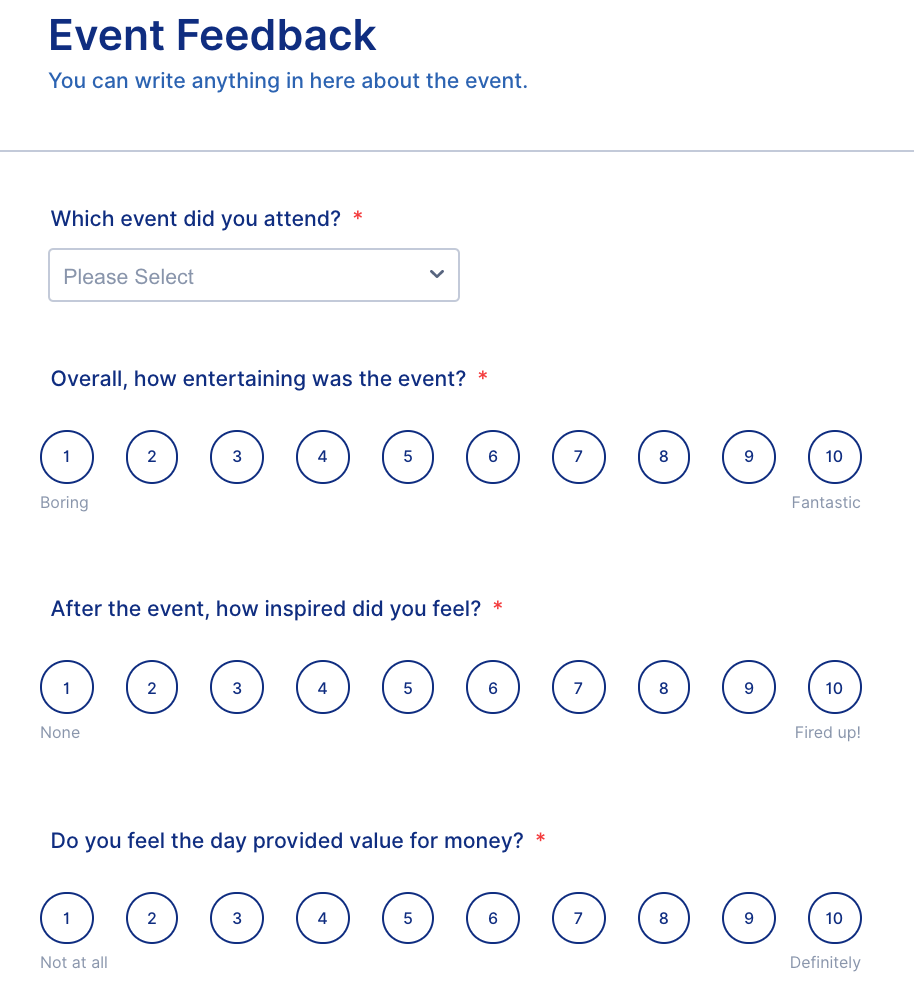This screenshot has height=996, width=914.
Task: Click the 'Which event did you attend?' label
Action: point(195,218)
